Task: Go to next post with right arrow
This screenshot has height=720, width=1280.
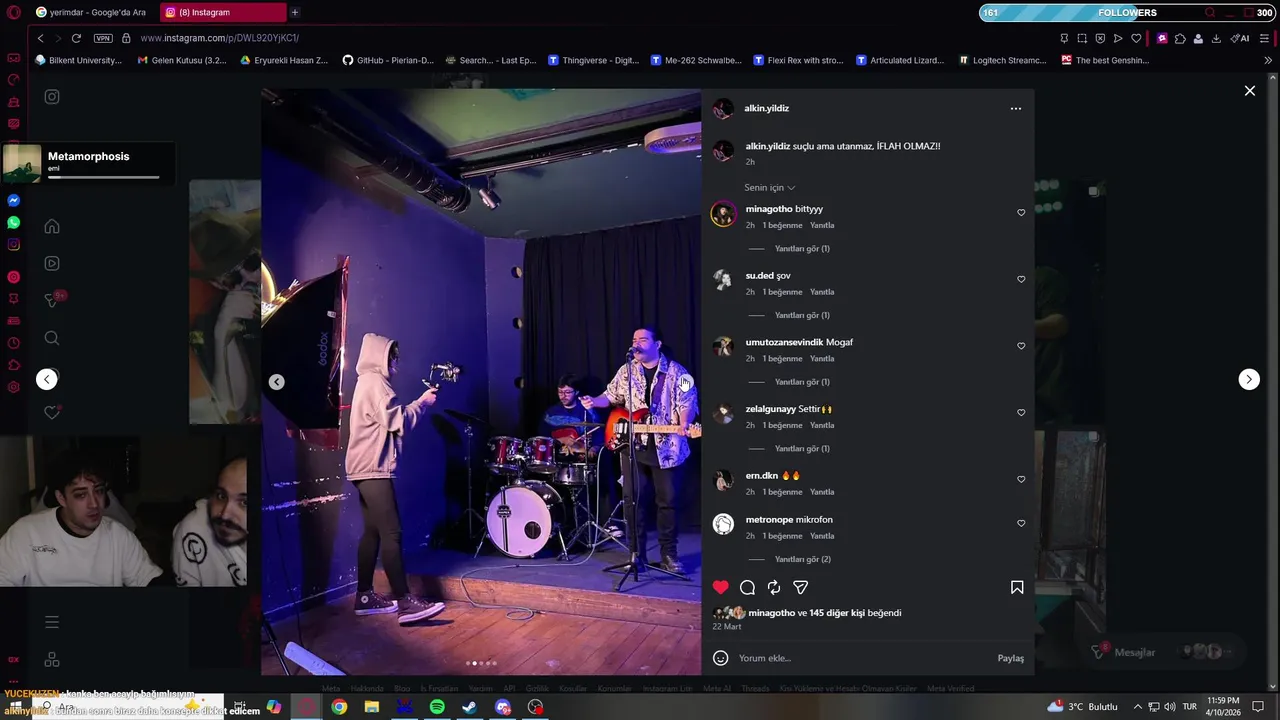Action: click(x=1249, y=379)
